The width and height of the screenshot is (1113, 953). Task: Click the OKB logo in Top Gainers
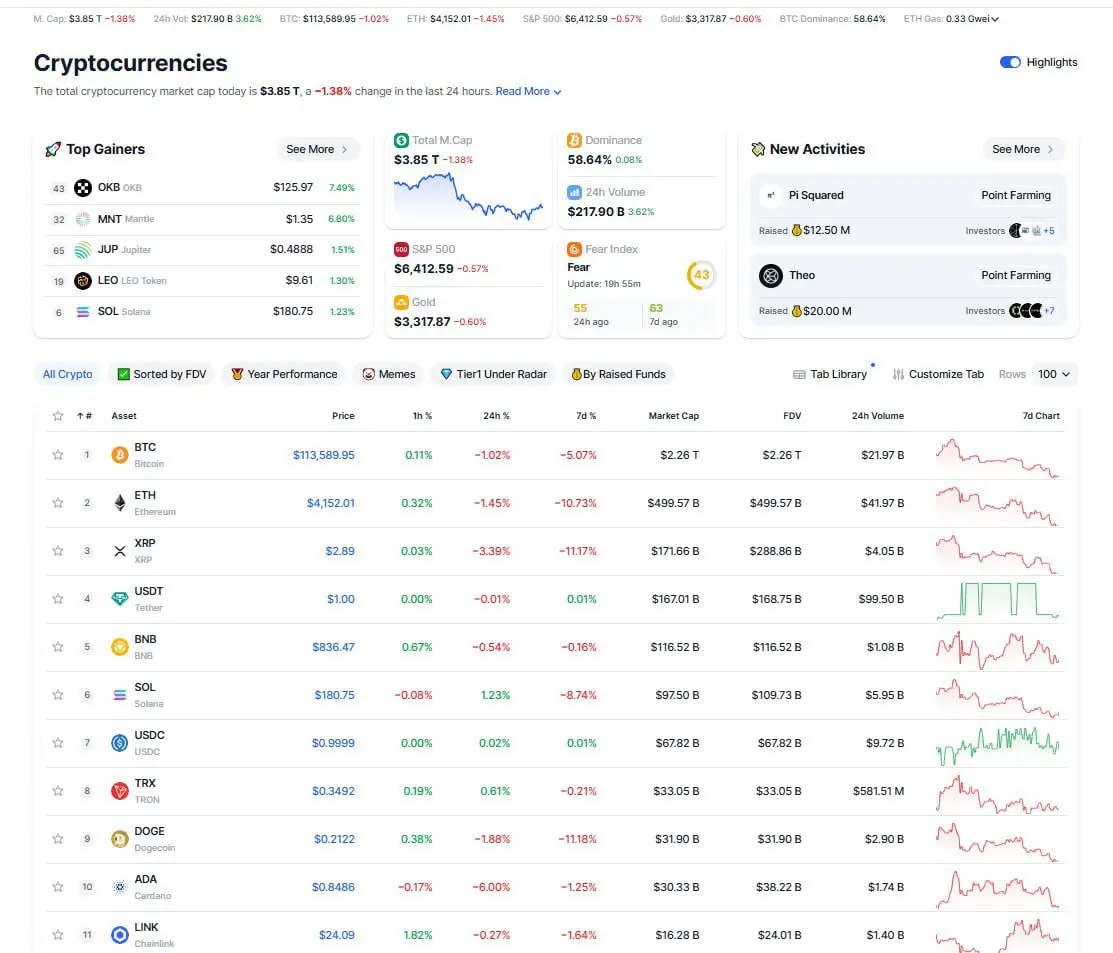(x=83, y=188)
